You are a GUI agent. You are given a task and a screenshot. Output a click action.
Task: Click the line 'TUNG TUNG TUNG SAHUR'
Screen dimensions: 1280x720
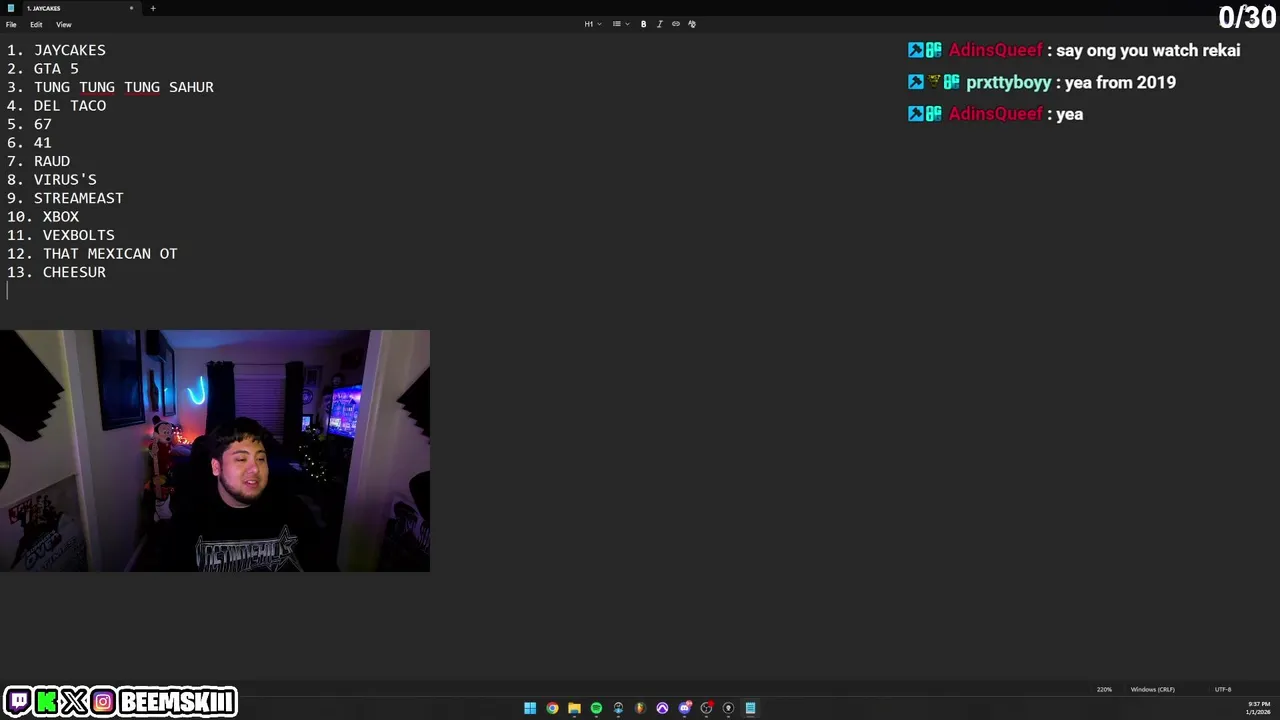coord(124,87)
